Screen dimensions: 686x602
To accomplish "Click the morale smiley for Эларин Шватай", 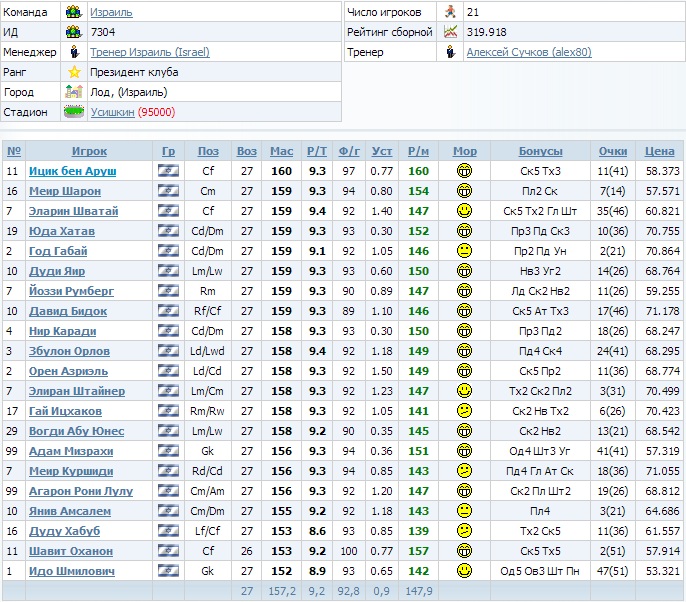I will coord(464,210).
